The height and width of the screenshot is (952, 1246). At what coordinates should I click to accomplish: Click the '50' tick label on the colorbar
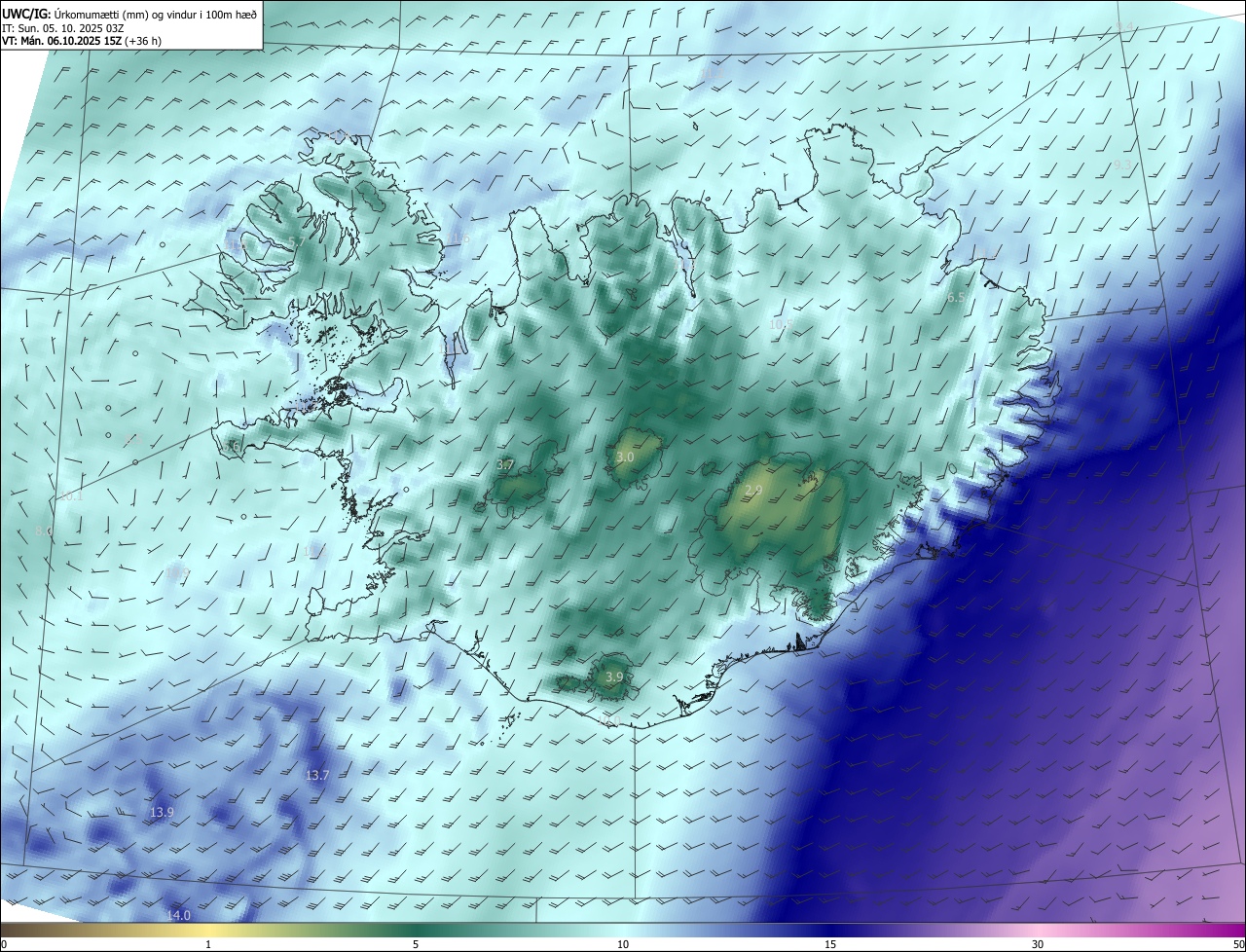click(1238, 944)
